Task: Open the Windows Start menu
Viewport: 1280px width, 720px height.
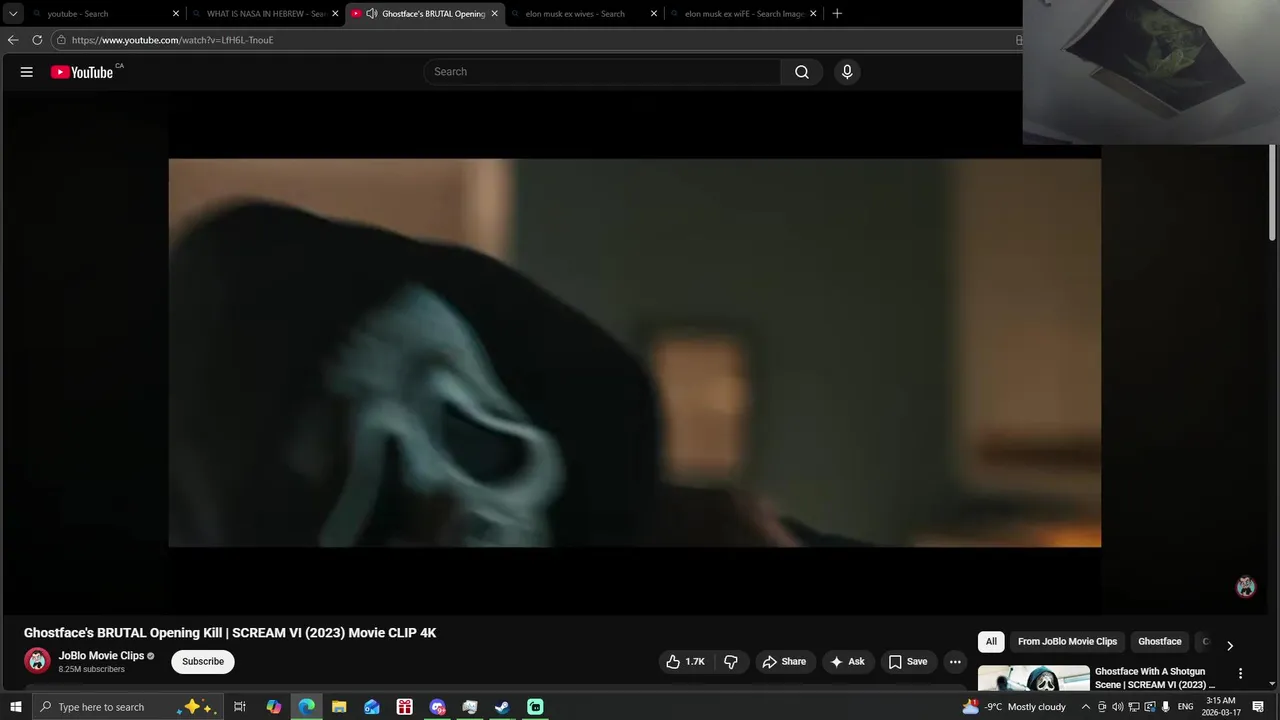Action: pyautogui.click(x=15, y=707)
